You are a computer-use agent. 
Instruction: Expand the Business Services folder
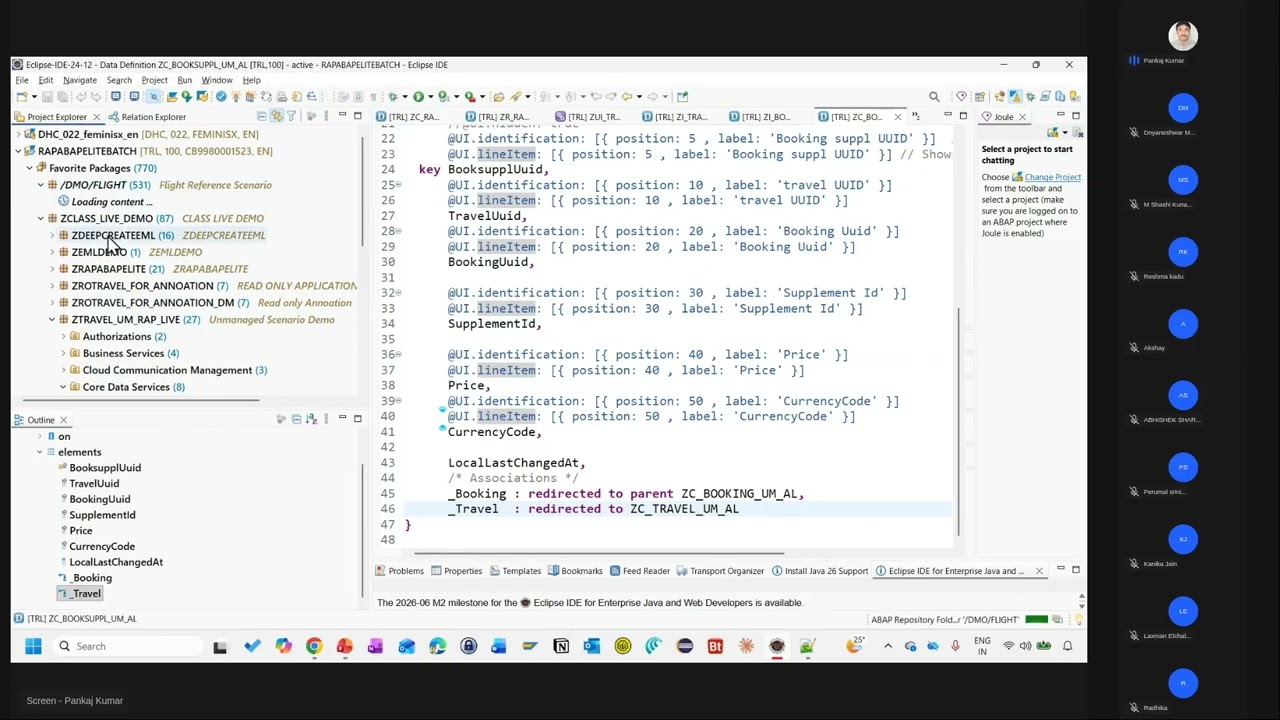(63, 354)
